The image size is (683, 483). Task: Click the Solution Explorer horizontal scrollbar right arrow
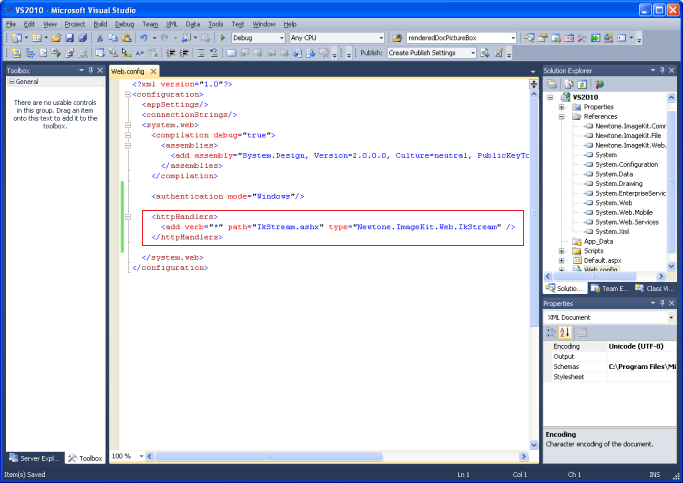(661, 276)
